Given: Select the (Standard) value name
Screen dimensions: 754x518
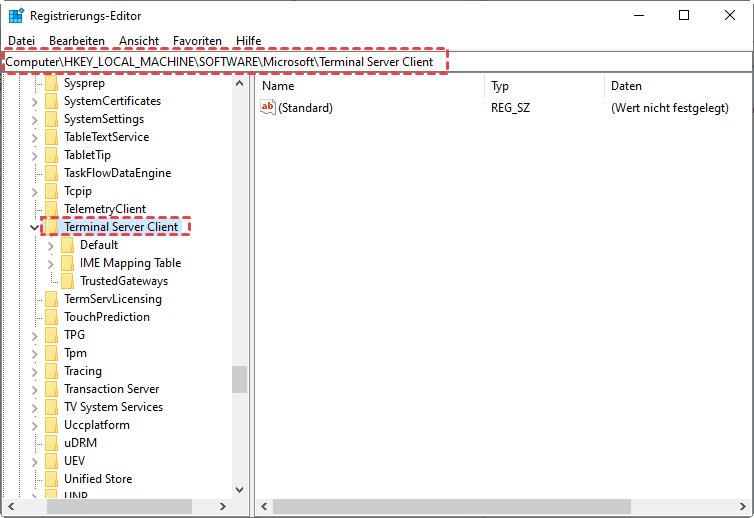Looking at the screenshot, I should point(305,108).
